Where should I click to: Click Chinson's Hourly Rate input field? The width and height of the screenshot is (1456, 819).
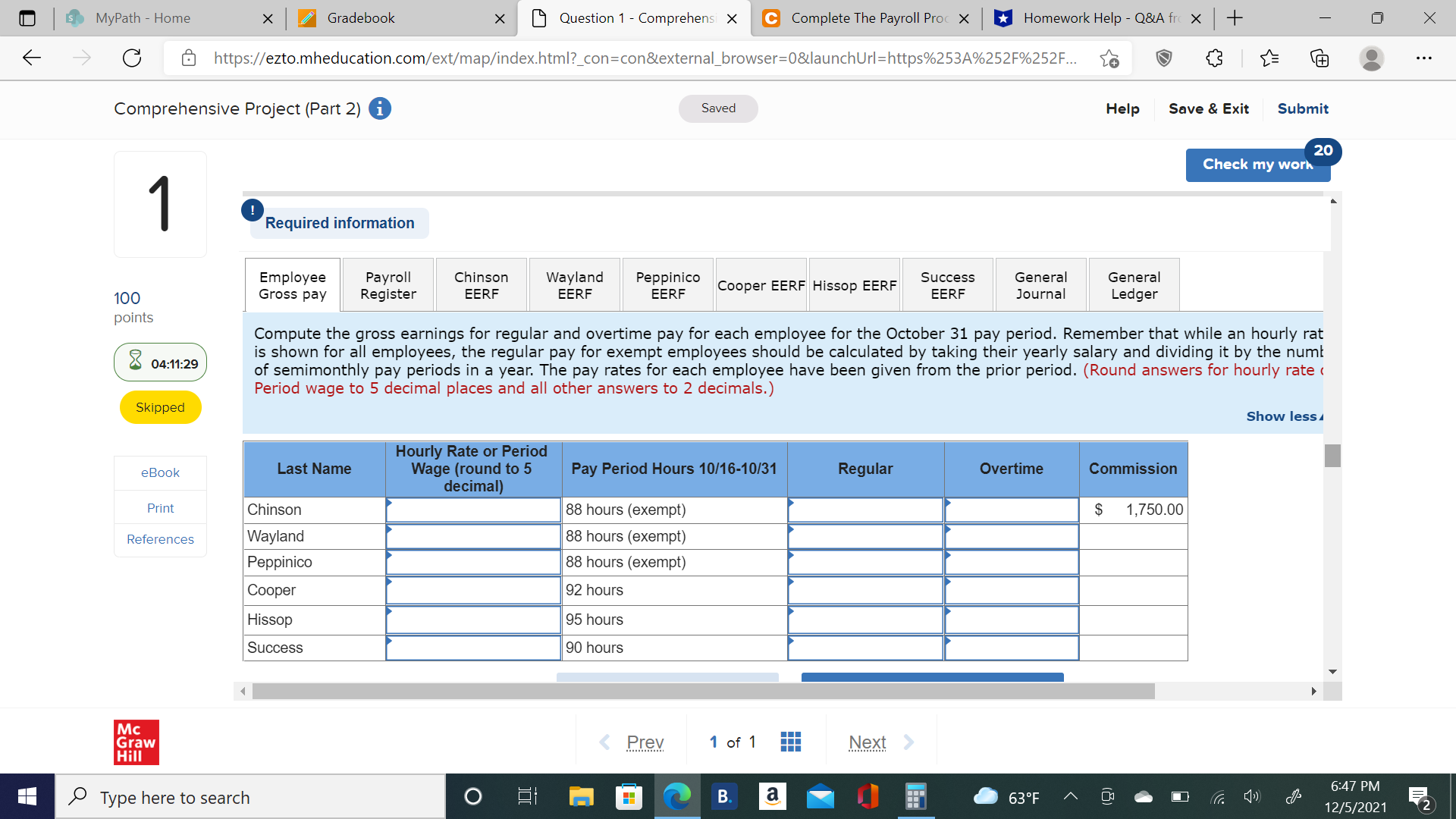[473, 510]
